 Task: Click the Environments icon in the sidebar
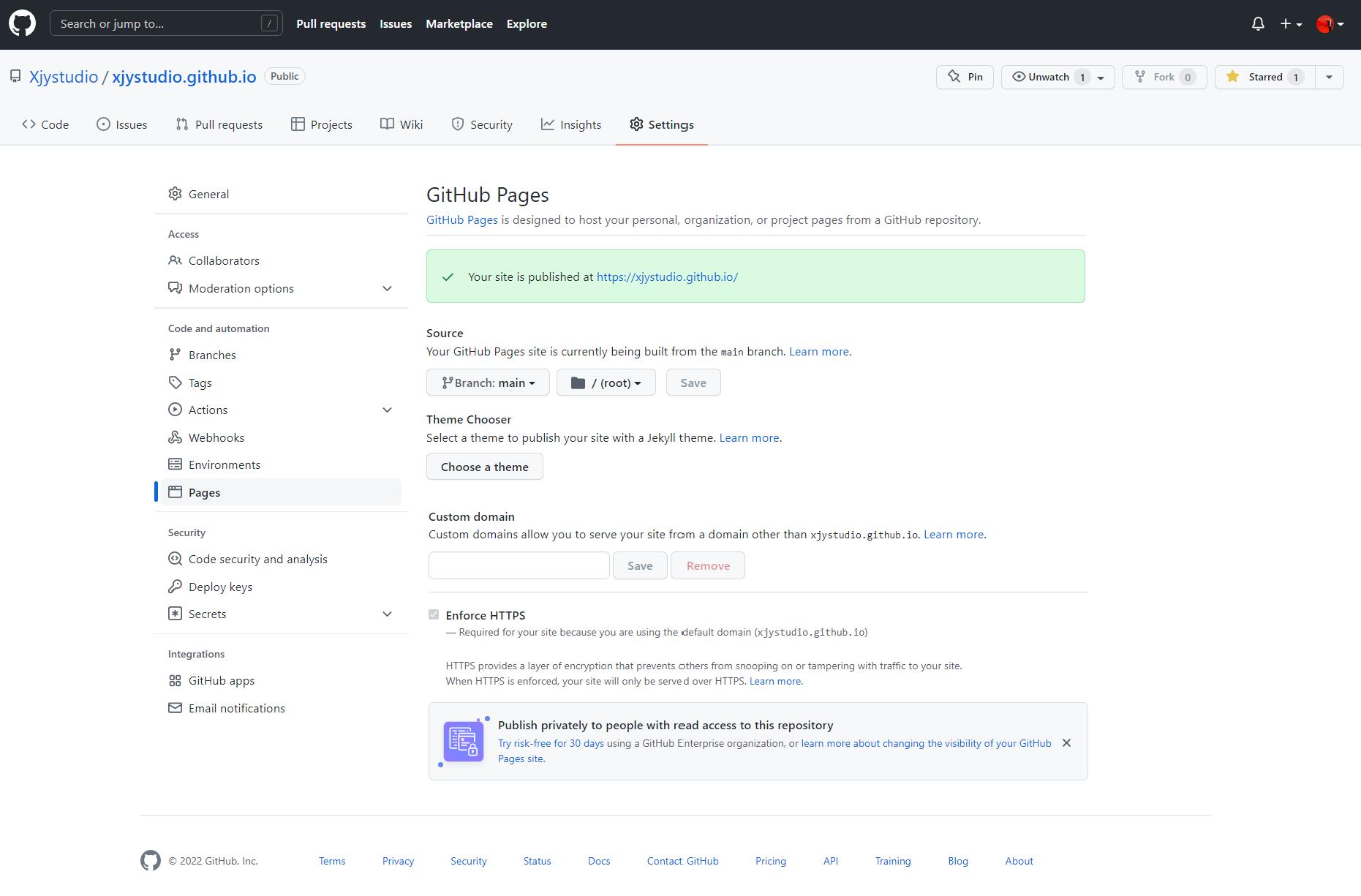coord(175,464)
